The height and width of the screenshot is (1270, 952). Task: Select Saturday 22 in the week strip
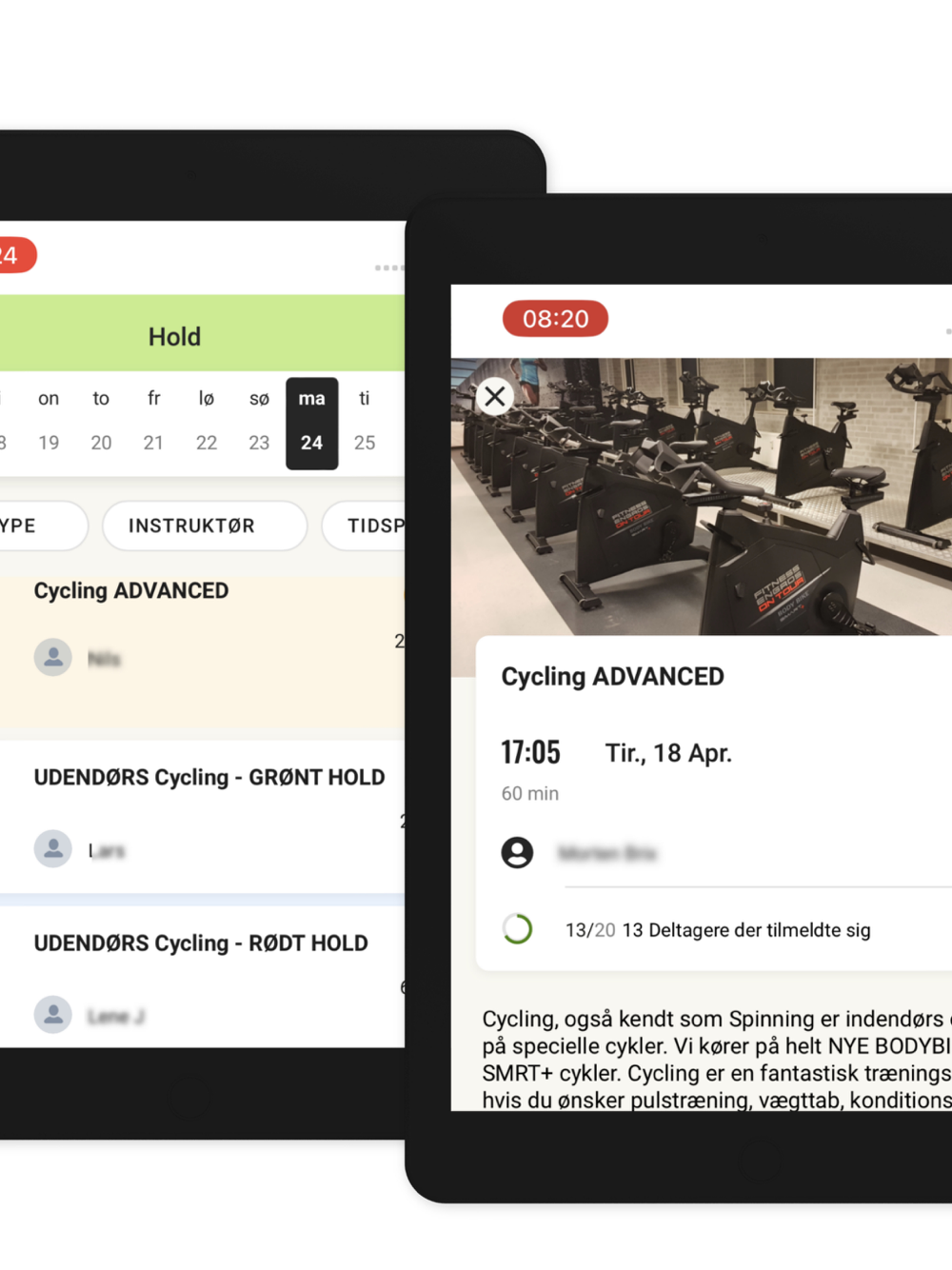(x=207, y=421)
